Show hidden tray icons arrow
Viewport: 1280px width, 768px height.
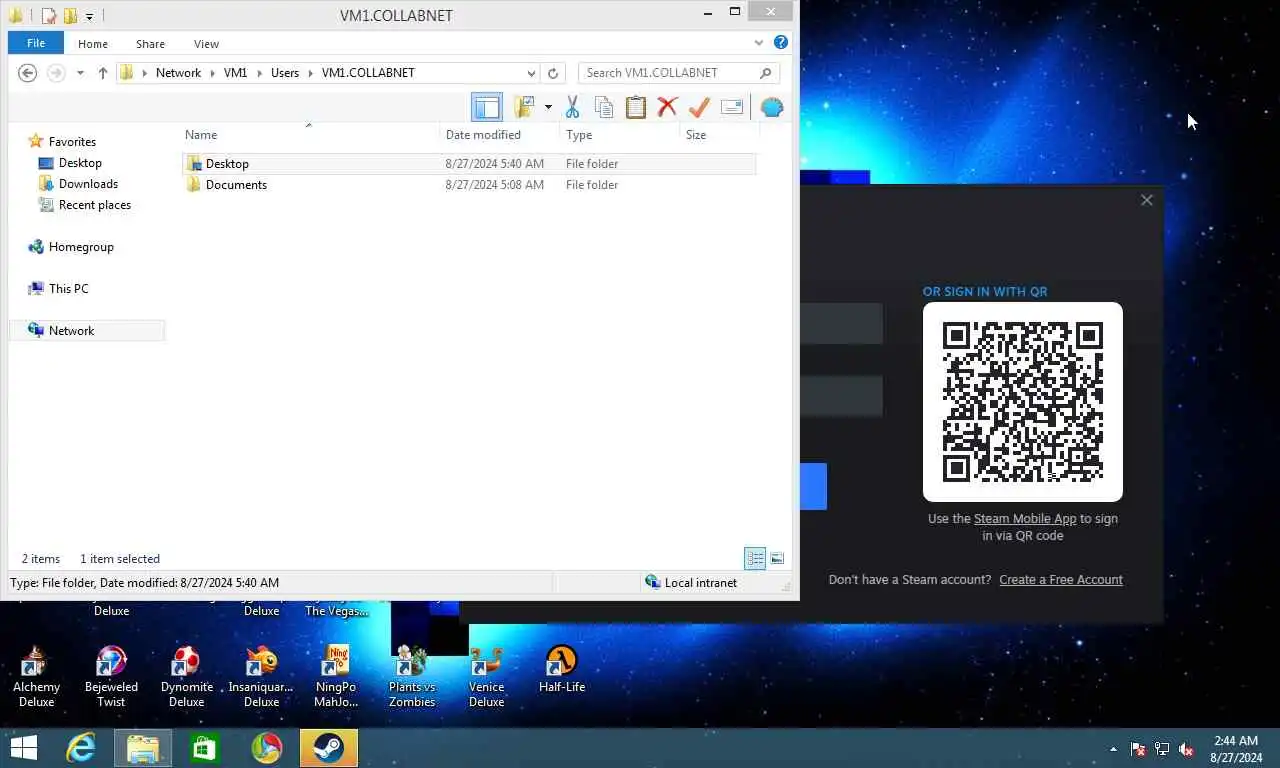[1114, 749]
